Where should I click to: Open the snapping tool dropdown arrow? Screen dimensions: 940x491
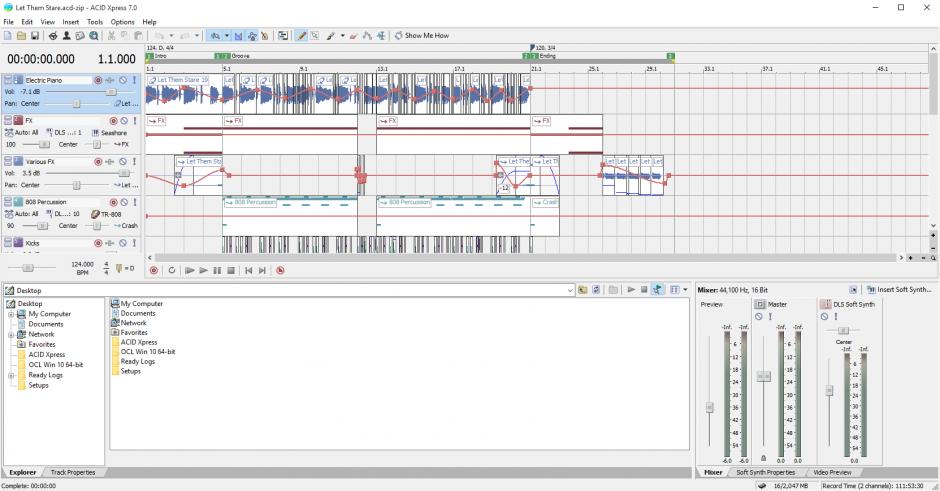coord(227,36)
